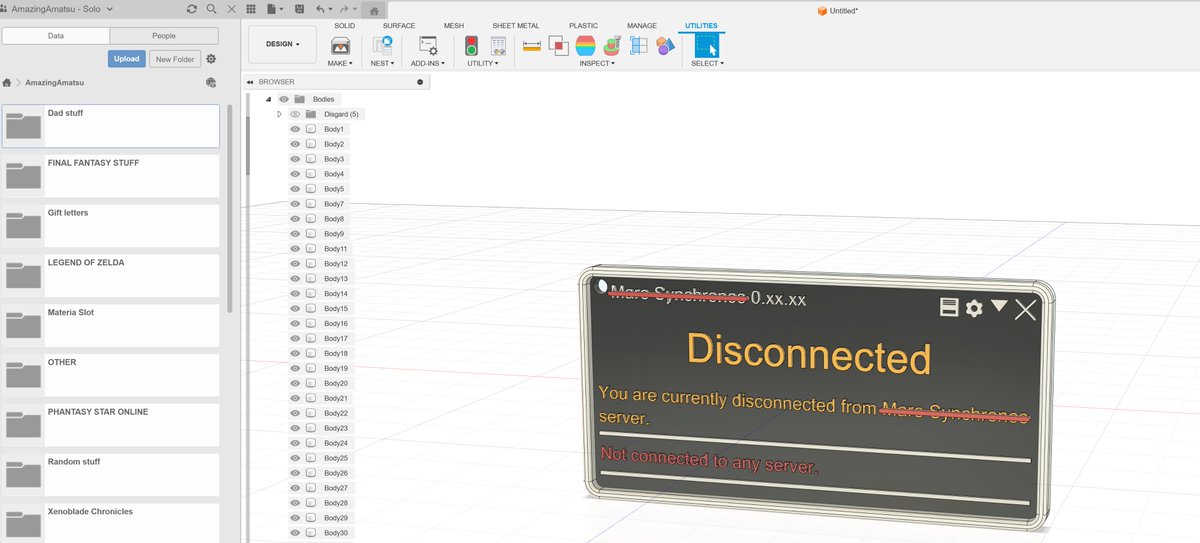The width and height of the screenshot is (1200, 543).
Task: Open data panel search magnifier
Action: coord(212,9)
